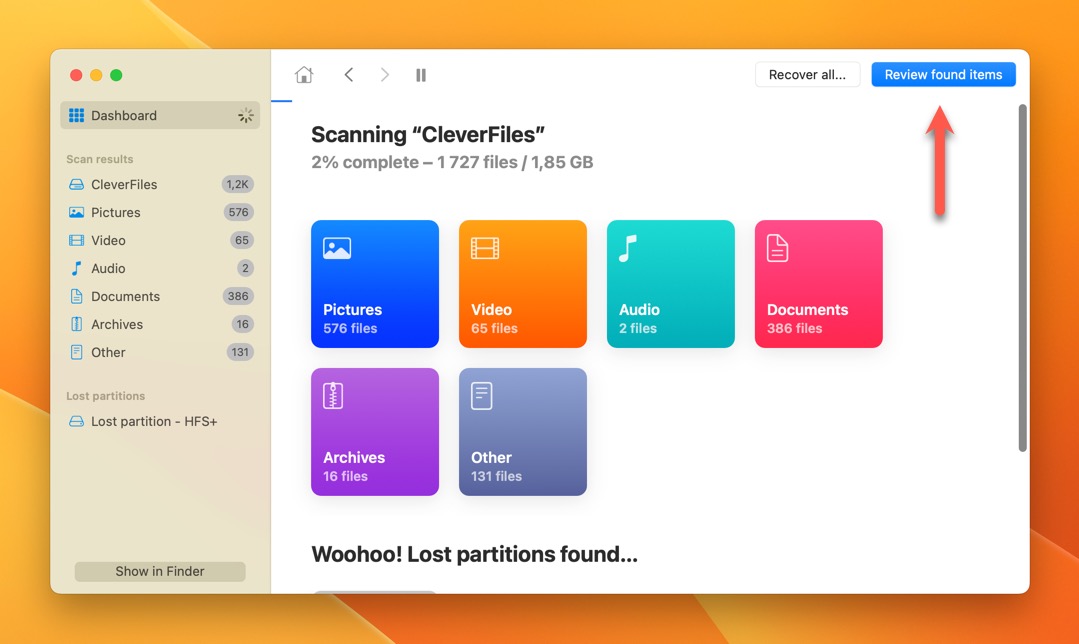Click the Audio music note sidebar icon

76,268
